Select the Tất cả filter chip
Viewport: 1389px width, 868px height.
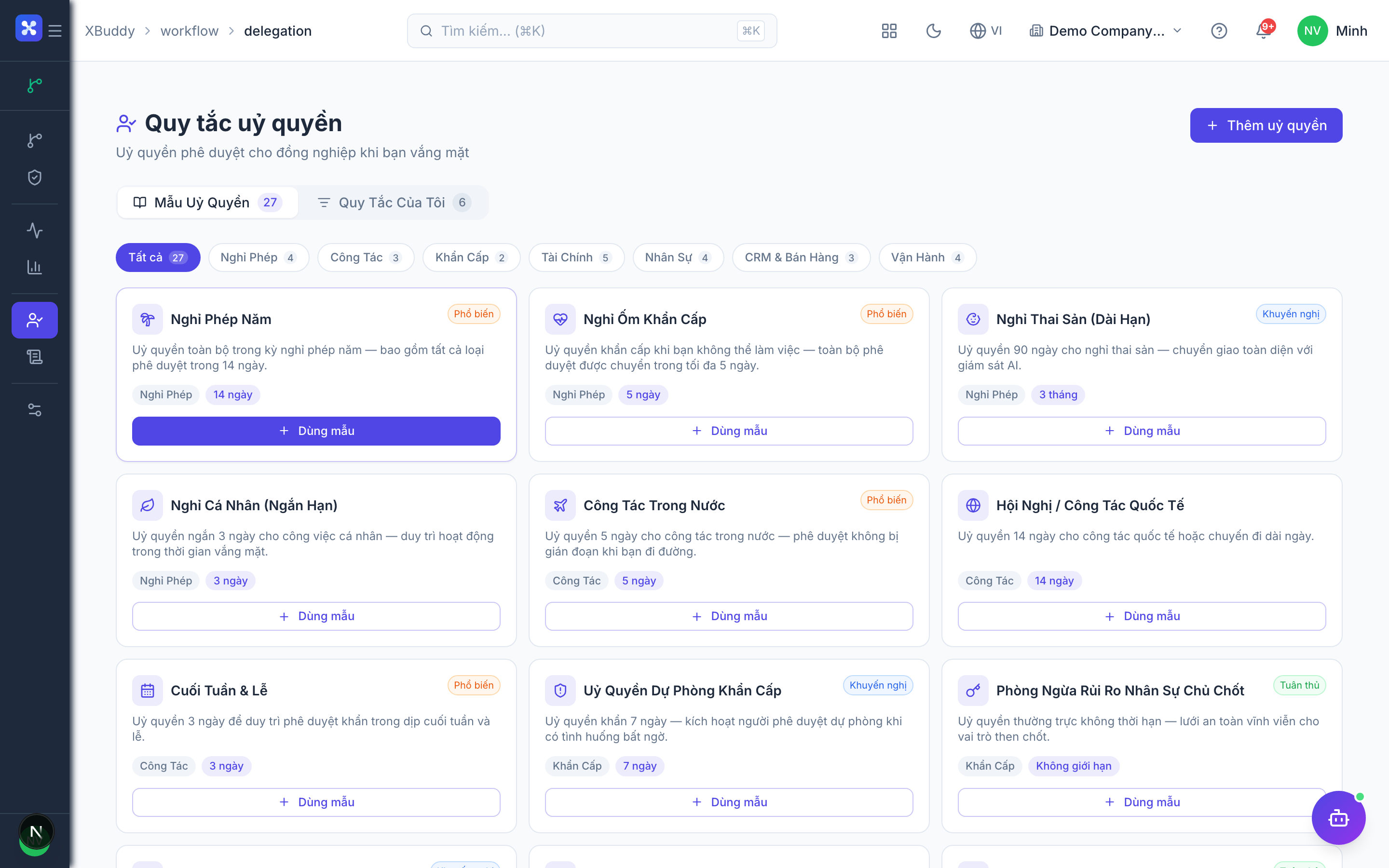coord(158,257)
